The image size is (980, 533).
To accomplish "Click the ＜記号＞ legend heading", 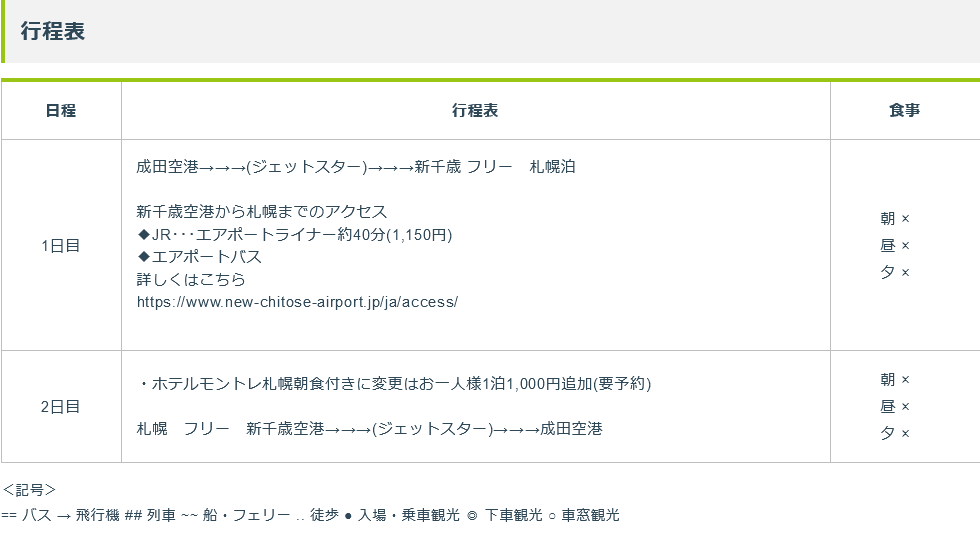I will [29, 490].
